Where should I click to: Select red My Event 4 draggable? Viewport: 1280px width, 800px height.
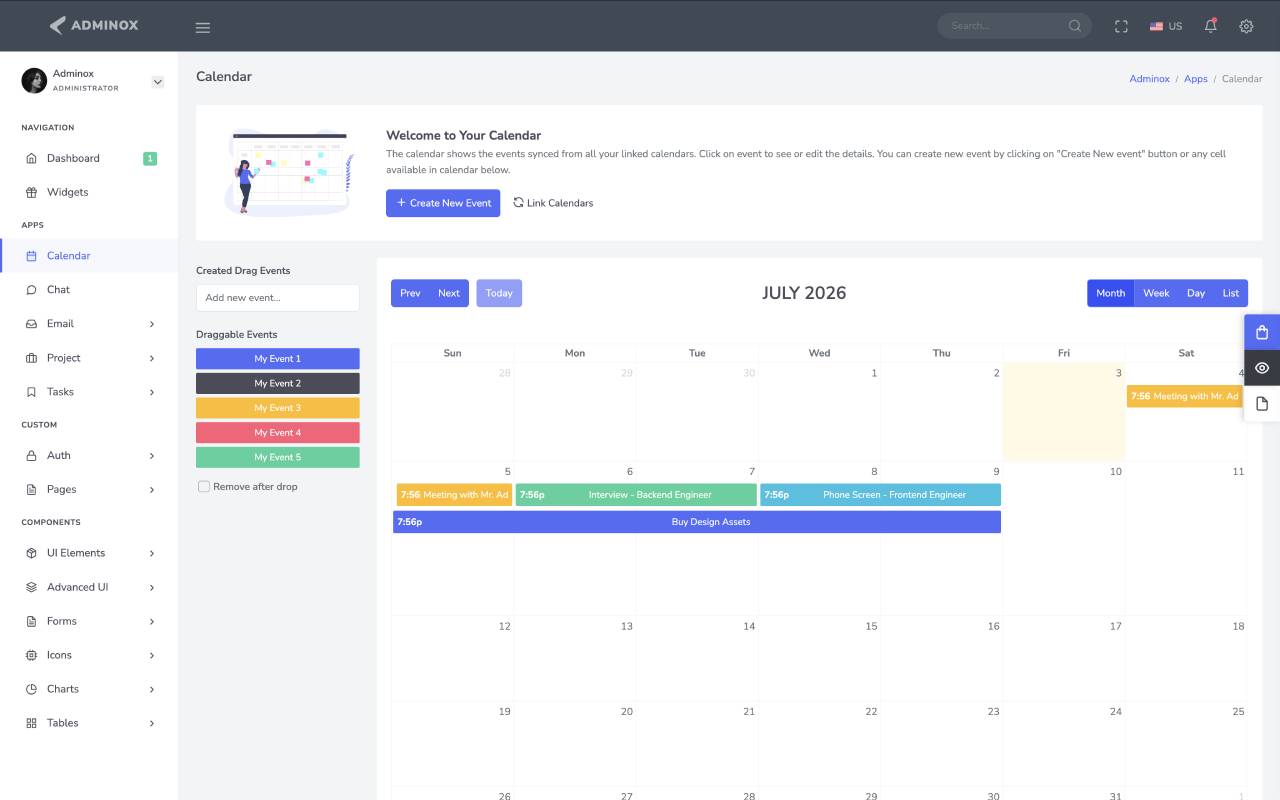click(278, 433)
